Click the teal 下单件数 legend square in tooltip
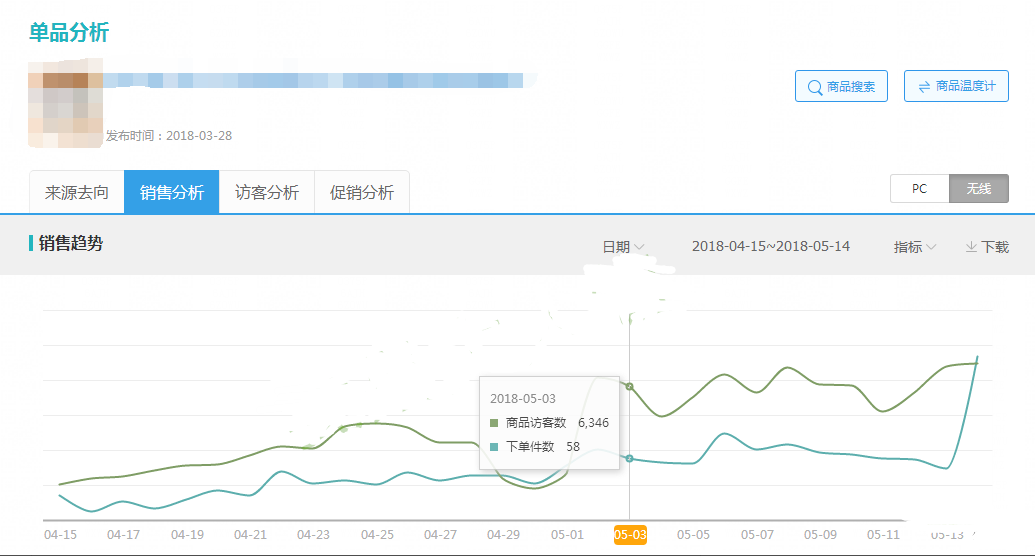Screen dimensions: 1035x556 point(494,447)
